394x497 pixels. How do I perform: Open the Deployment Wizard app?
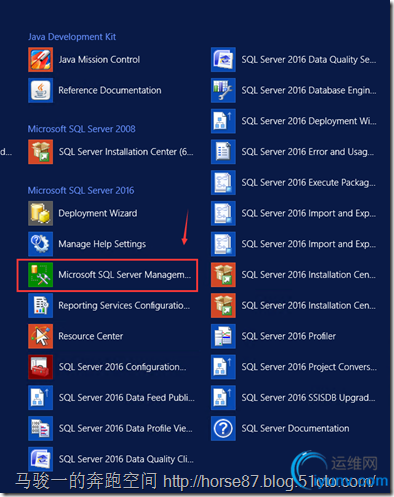(83, 213)
